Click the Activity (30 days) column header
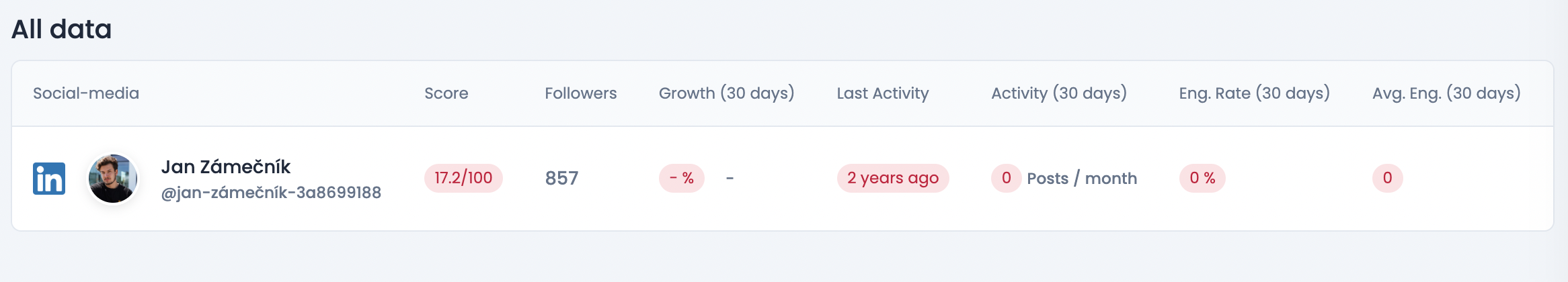Image resolution: width=1568 pixels, height=282 pixels. pos(1058,93)
